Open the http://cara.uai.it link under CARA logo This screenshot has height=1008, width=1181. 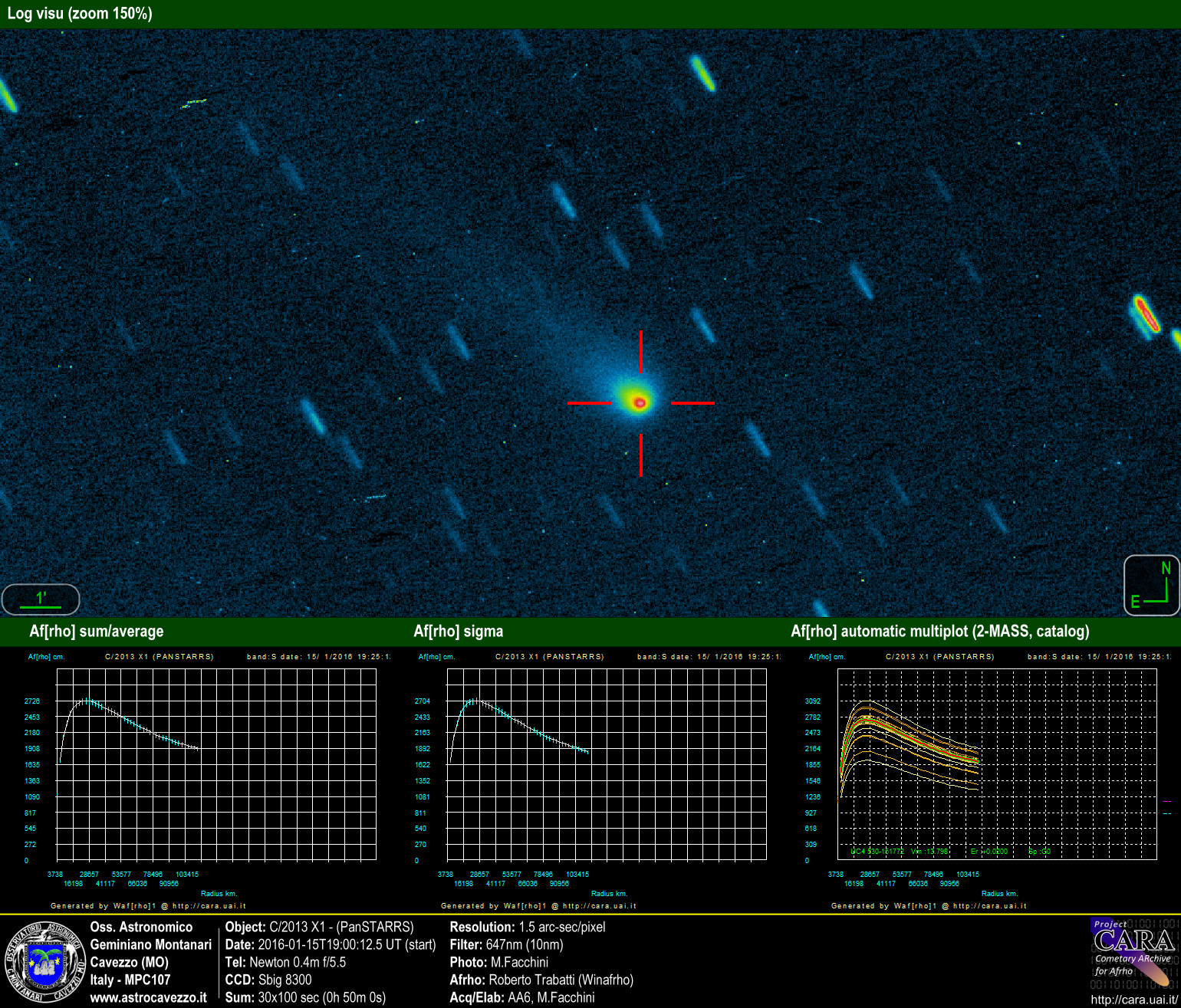[1133, 1000]
